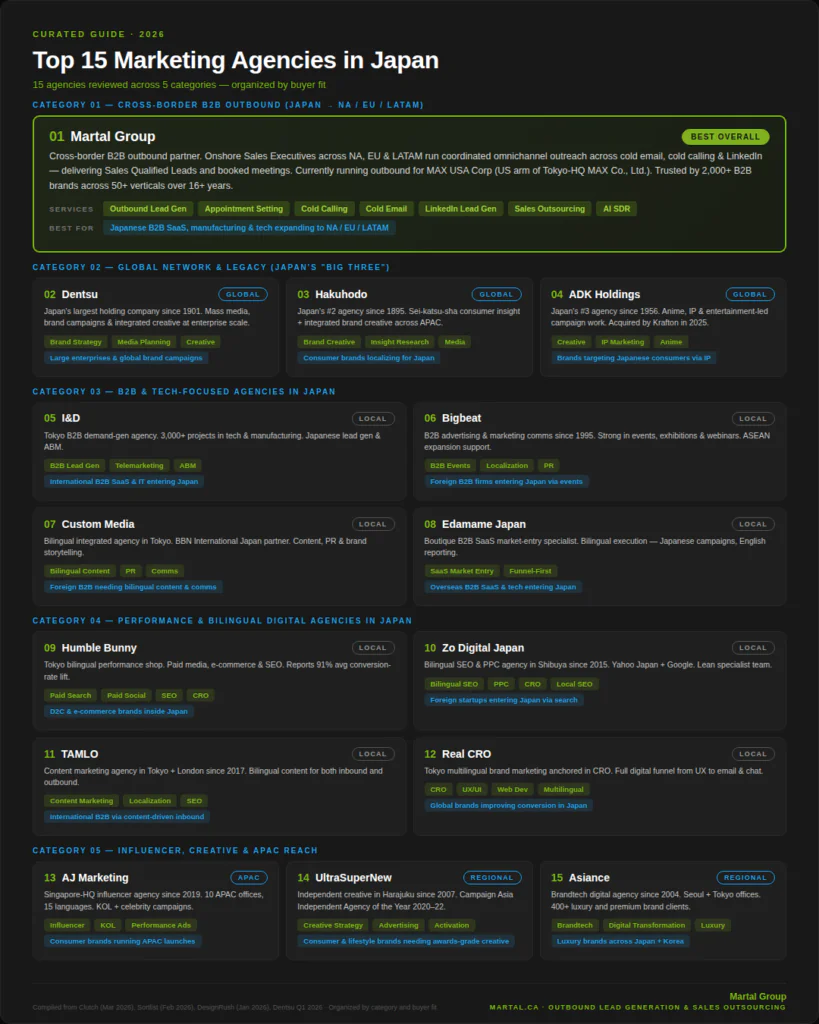The height and width of the screenshot is (1024, 819).
Task: Click the LOCAL badge on the I&D card
Action: (x=373, y=419)
